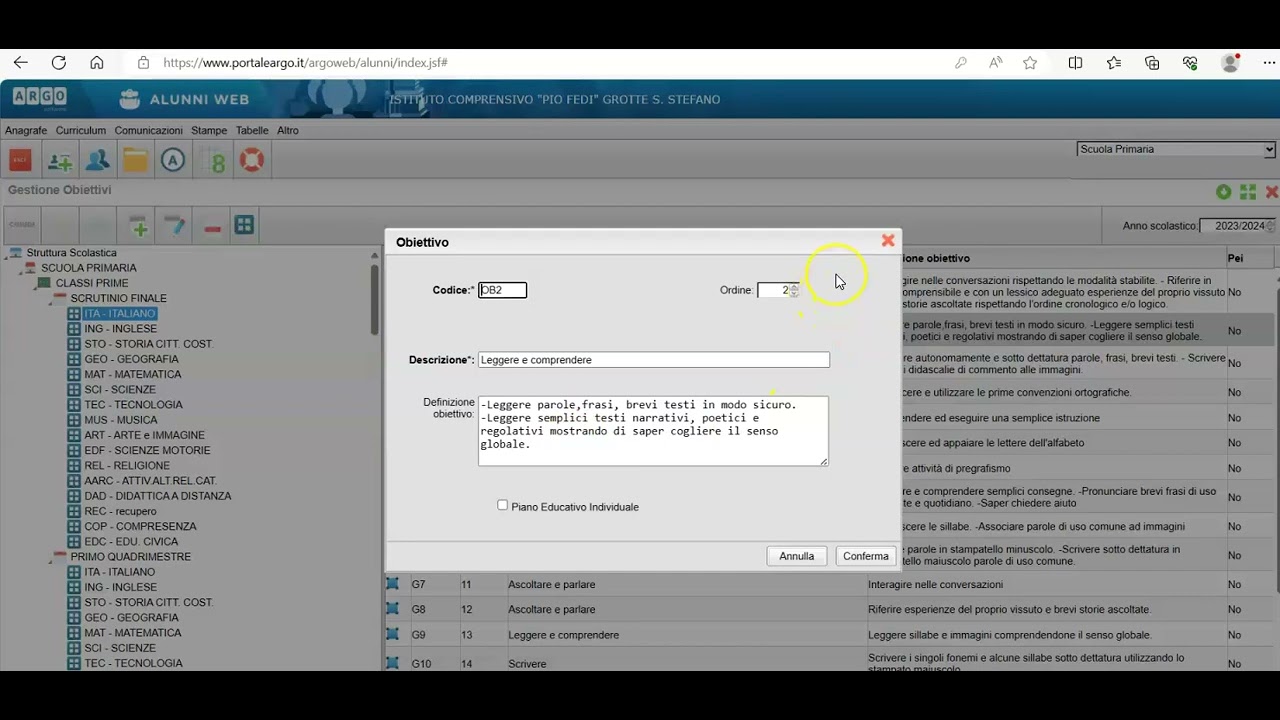Go to the browser home icon

click(97, 62)
